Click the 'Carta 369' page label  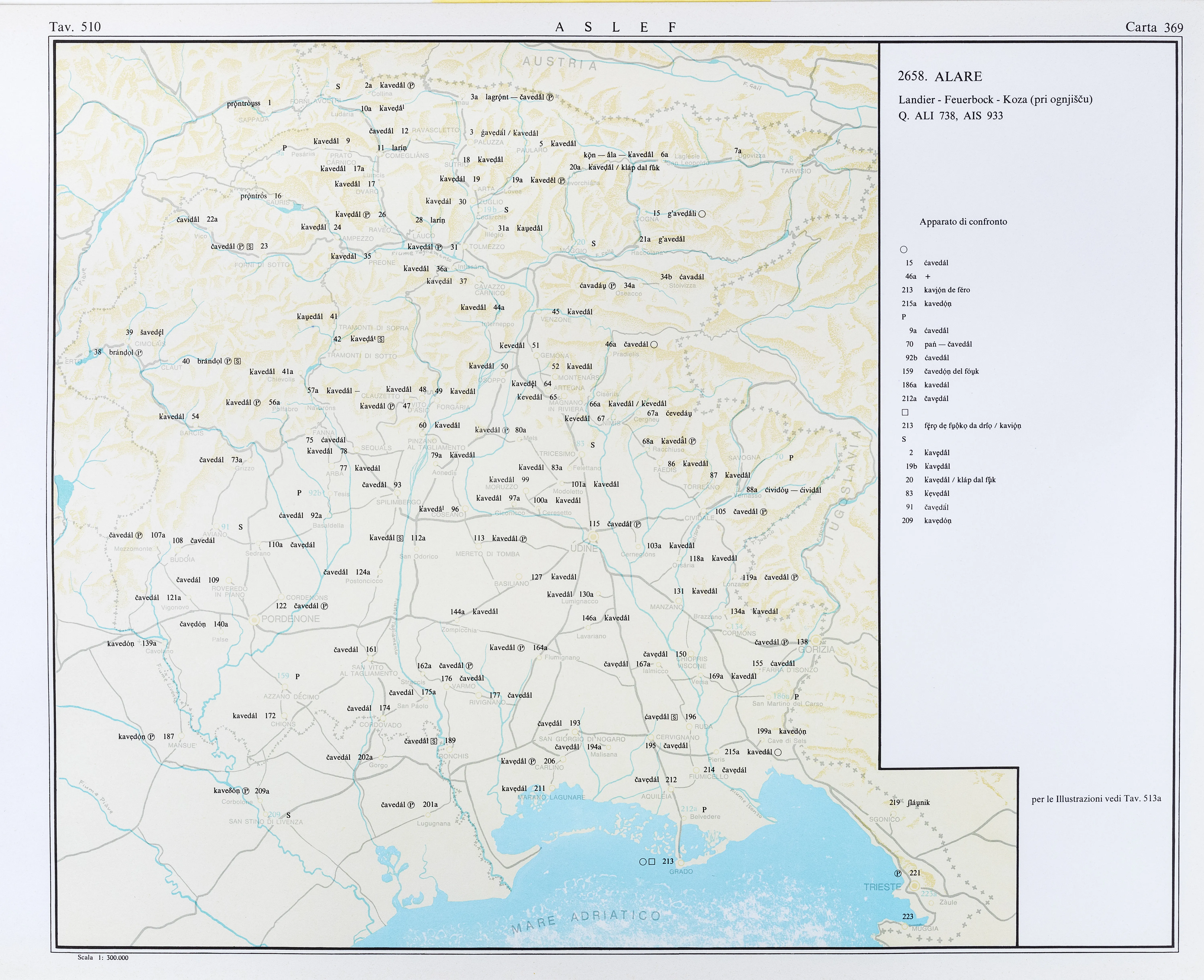pos(1154,27)
